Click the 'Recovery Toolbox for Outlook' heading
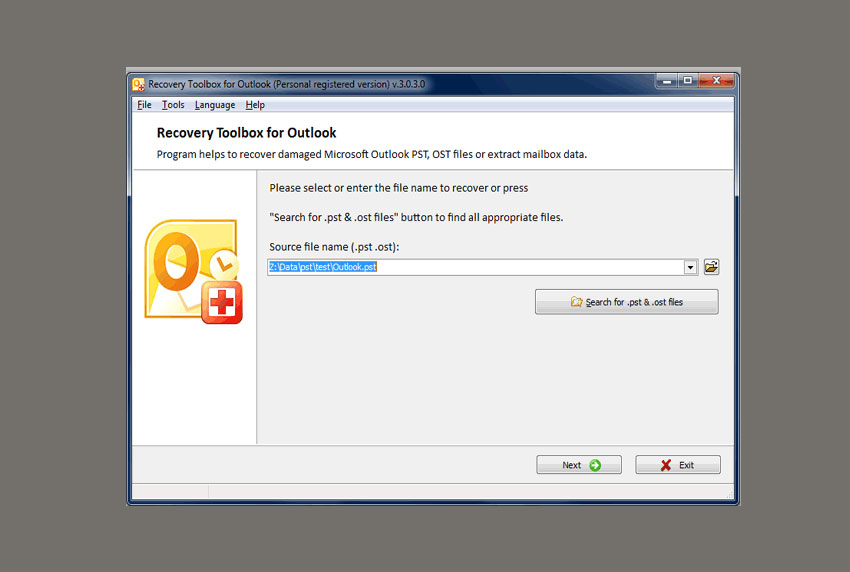Image resolution: width=850 pixels, height=572 pixels. pyautogui.click(x=246, y=133)
